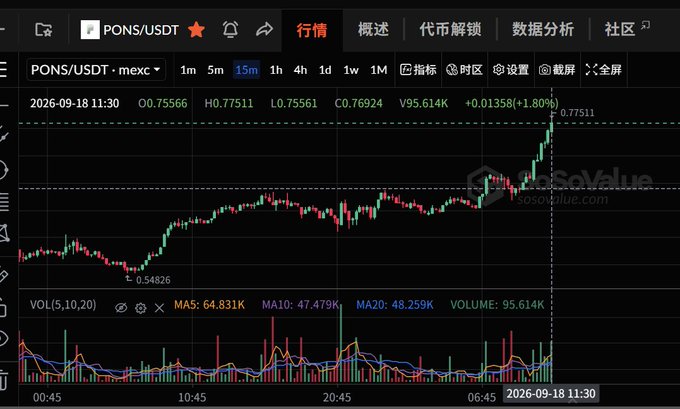680x409 pixels.
Task: Open the watchlist folder icon
Action: 43,30
